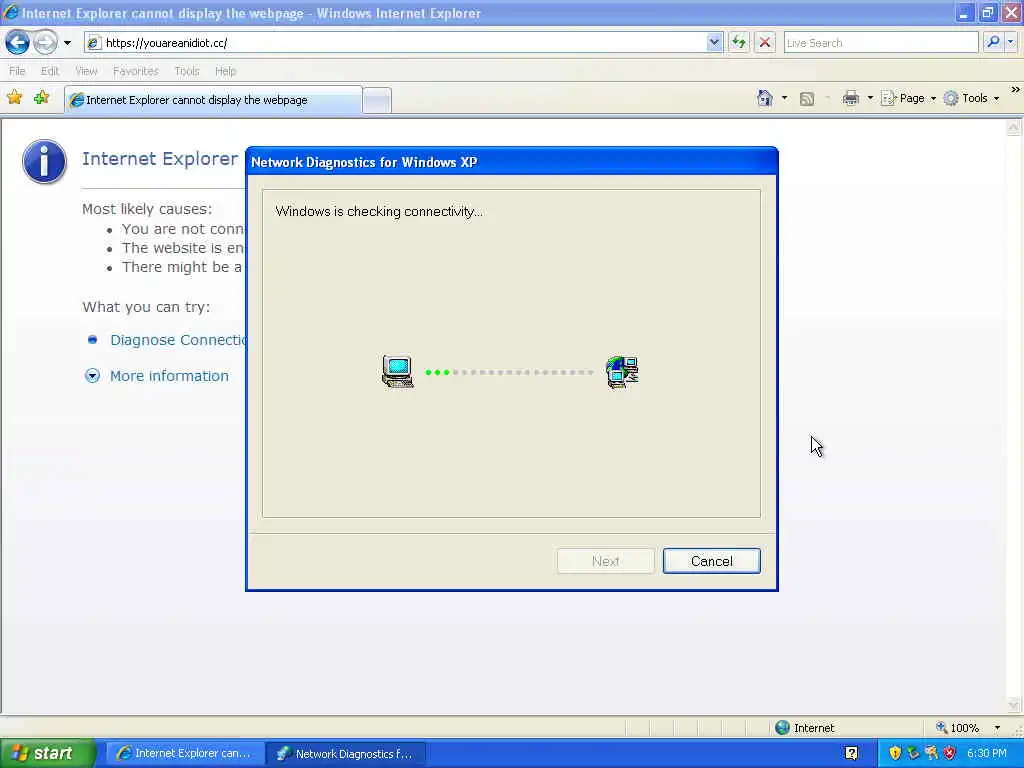
Task: Expand the zoom level dropdown arrow
Action: click(997, 728)
